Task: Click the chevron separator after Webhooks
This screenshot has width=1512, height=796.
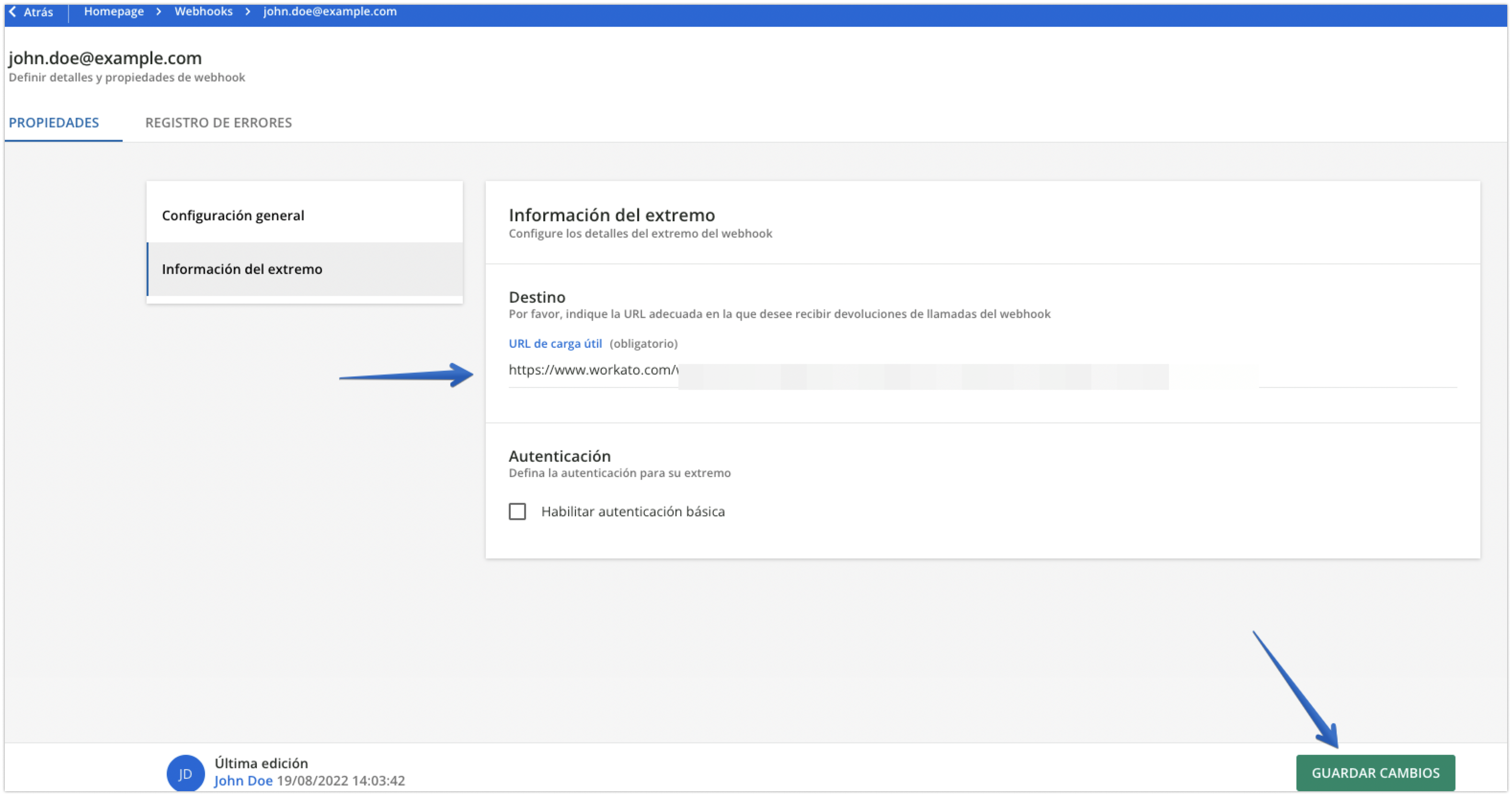Action: point(248,11)
